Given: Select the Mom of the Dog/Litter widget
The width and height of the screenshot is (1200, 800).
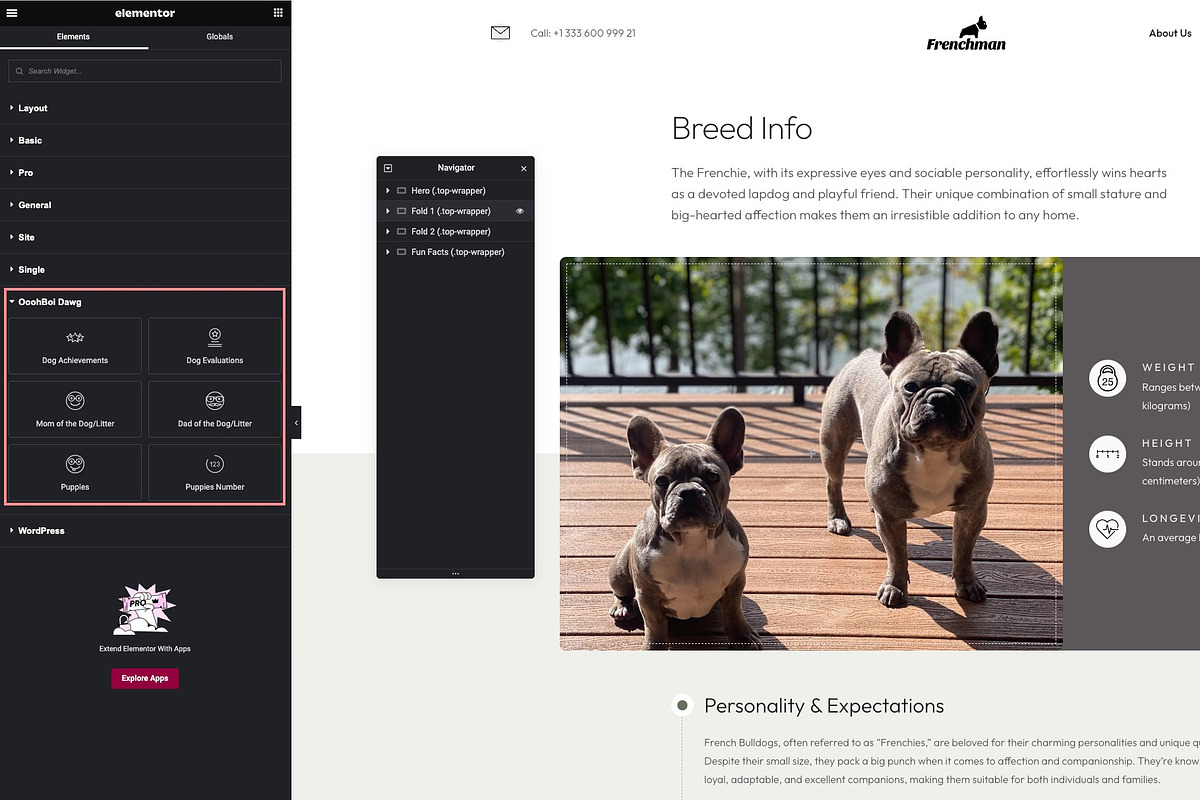Looking at the screenshot, I should tap(75, 409).
